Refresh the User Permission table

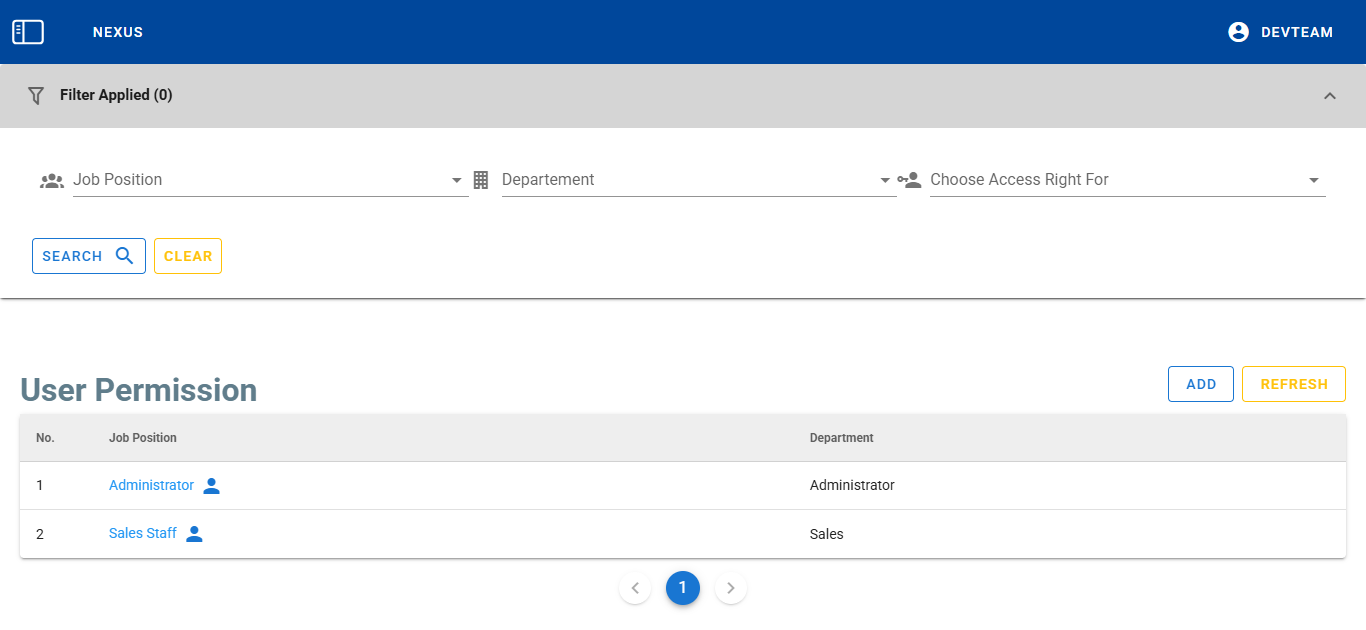(x=1293, y=384)
